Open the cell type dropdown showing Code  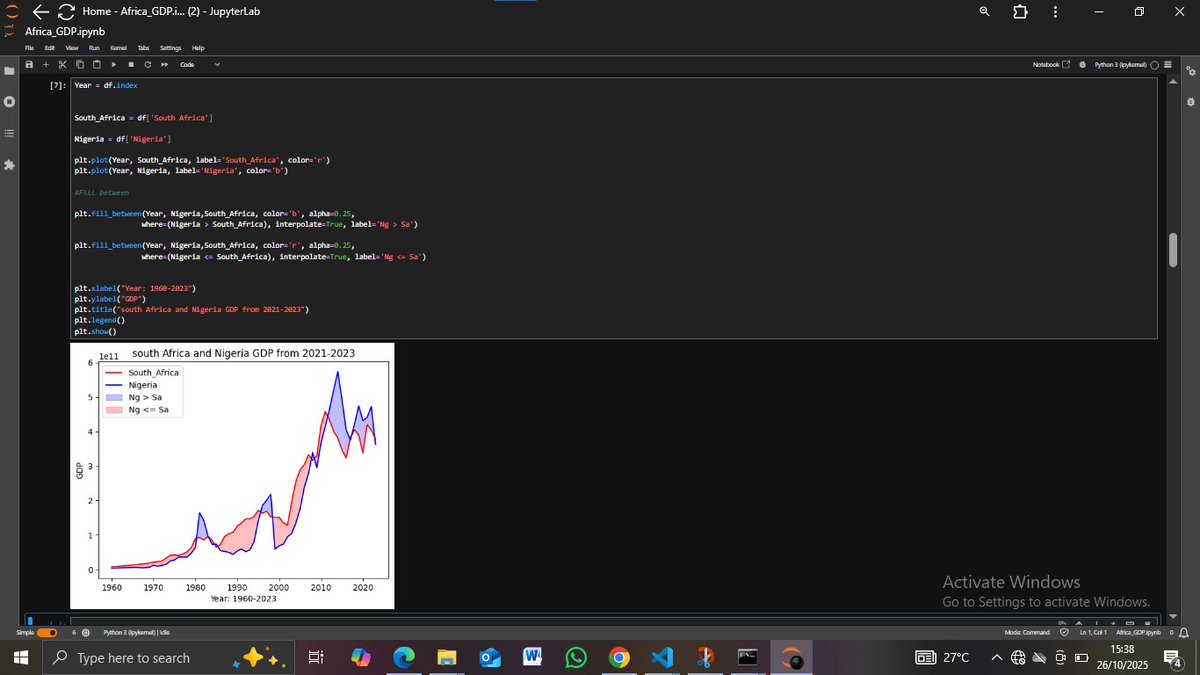(196, 64)
